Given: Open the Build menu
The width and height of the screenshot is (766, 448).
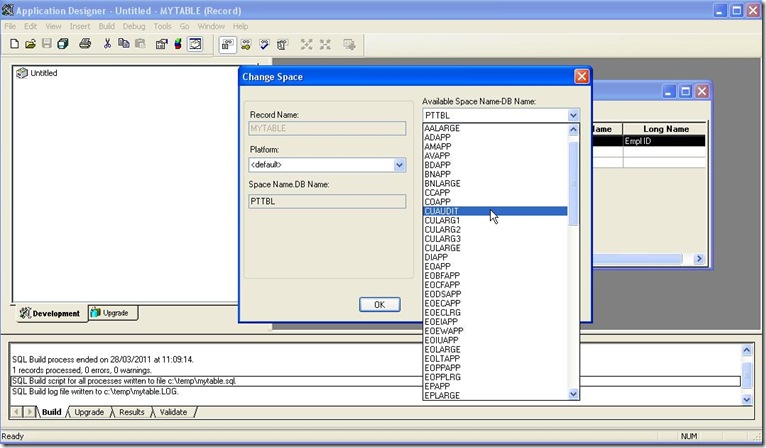Looking at the screenshot, I should click(106, 26).
